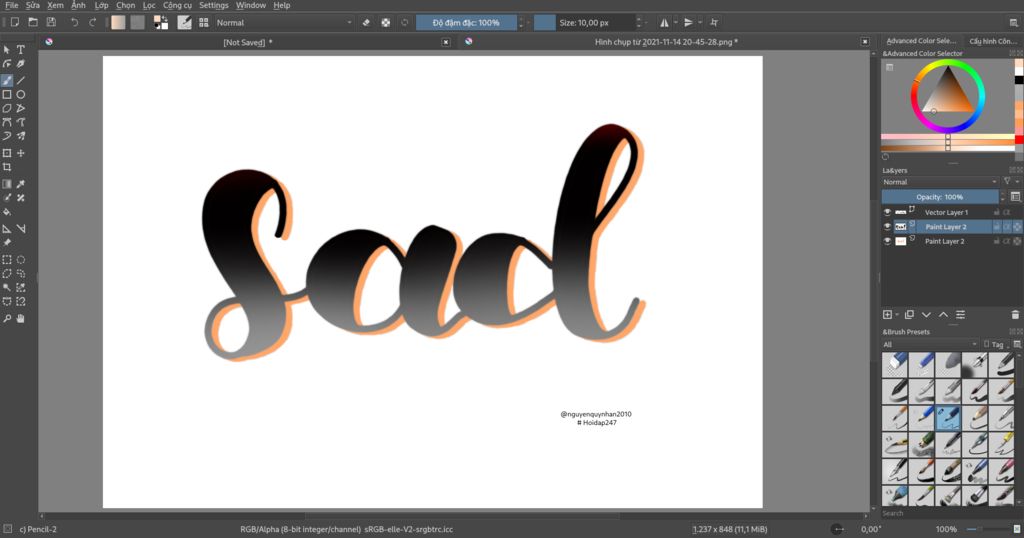
Task: Select the Calligraphy tool
Action: [21, 64]
